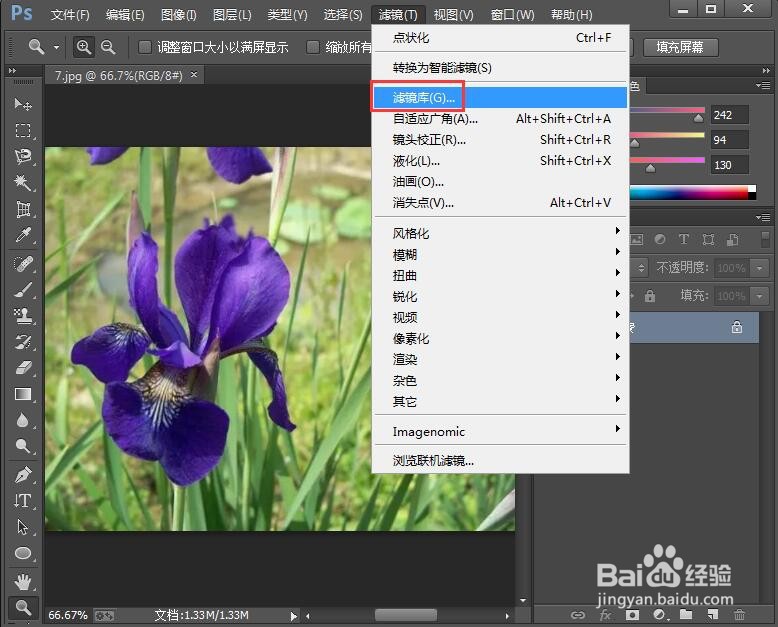Open zoom tool preset picker arrow
This screenshot has width=778, height=627.
(x=56, y=48)
